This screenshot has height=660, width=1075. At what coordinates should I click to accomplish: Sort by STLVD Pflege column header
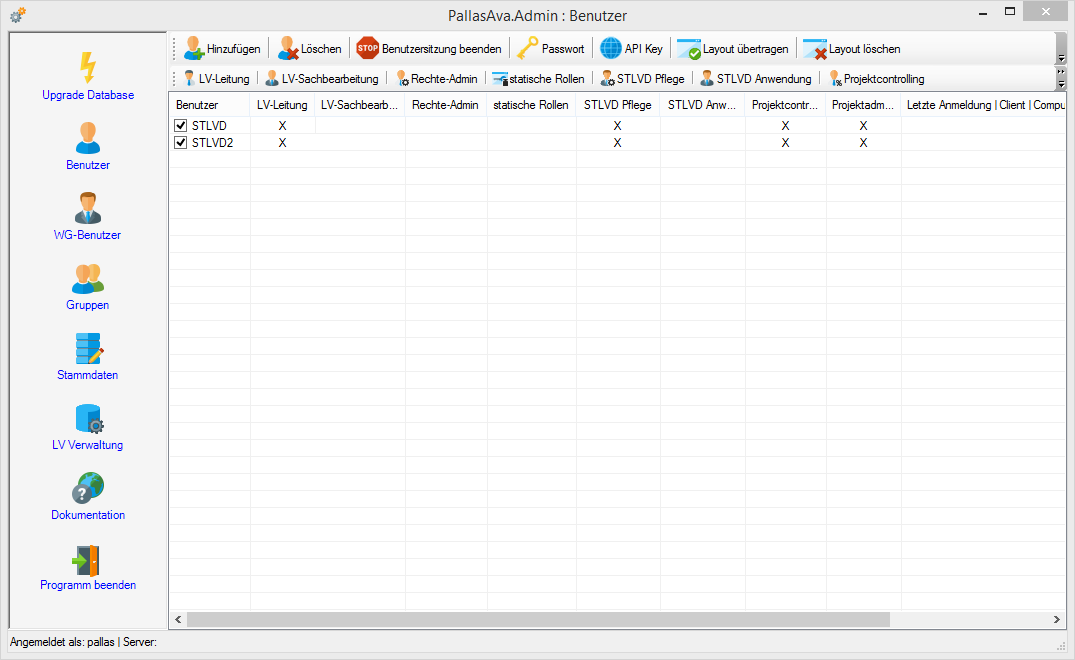(x=618, y=105)
